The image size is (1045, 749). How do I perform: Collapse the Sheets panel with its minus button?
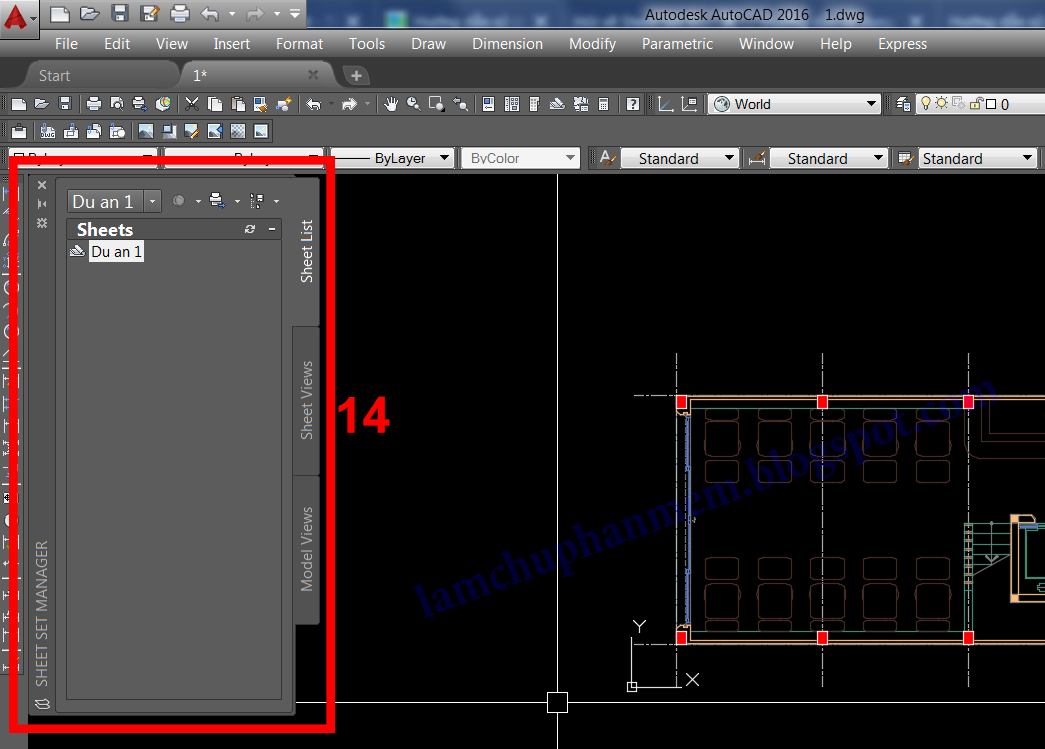point(271,229)
